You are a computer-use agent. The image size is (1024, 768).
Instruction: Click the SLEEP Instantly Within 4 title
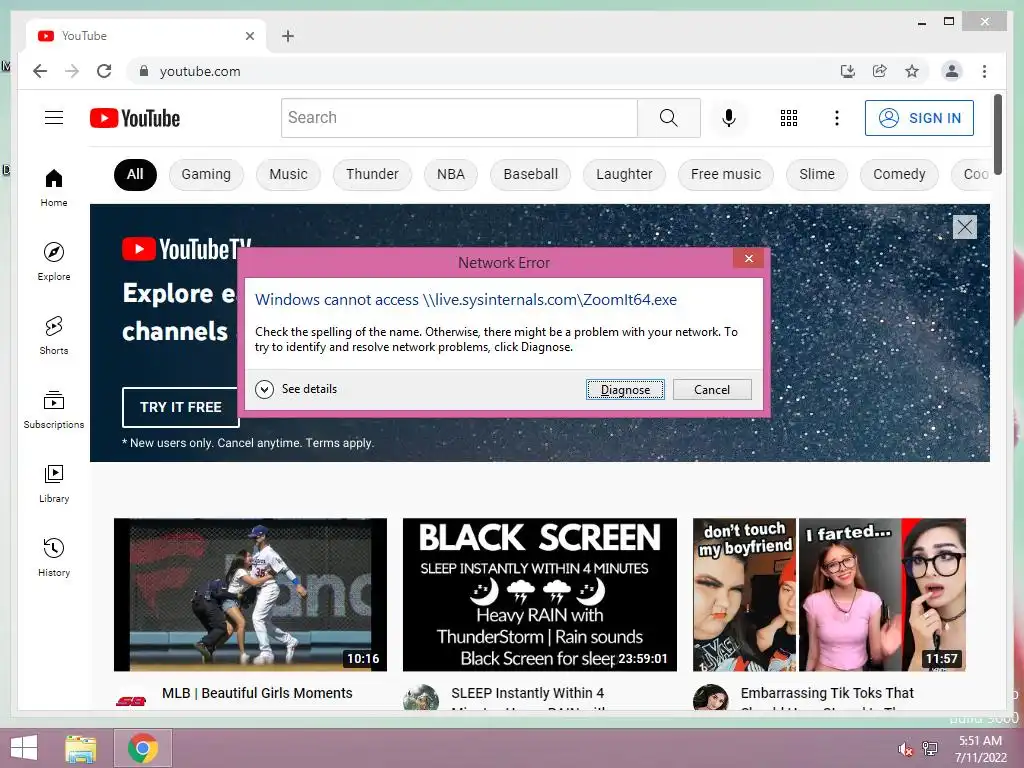(x=528, y=693)
